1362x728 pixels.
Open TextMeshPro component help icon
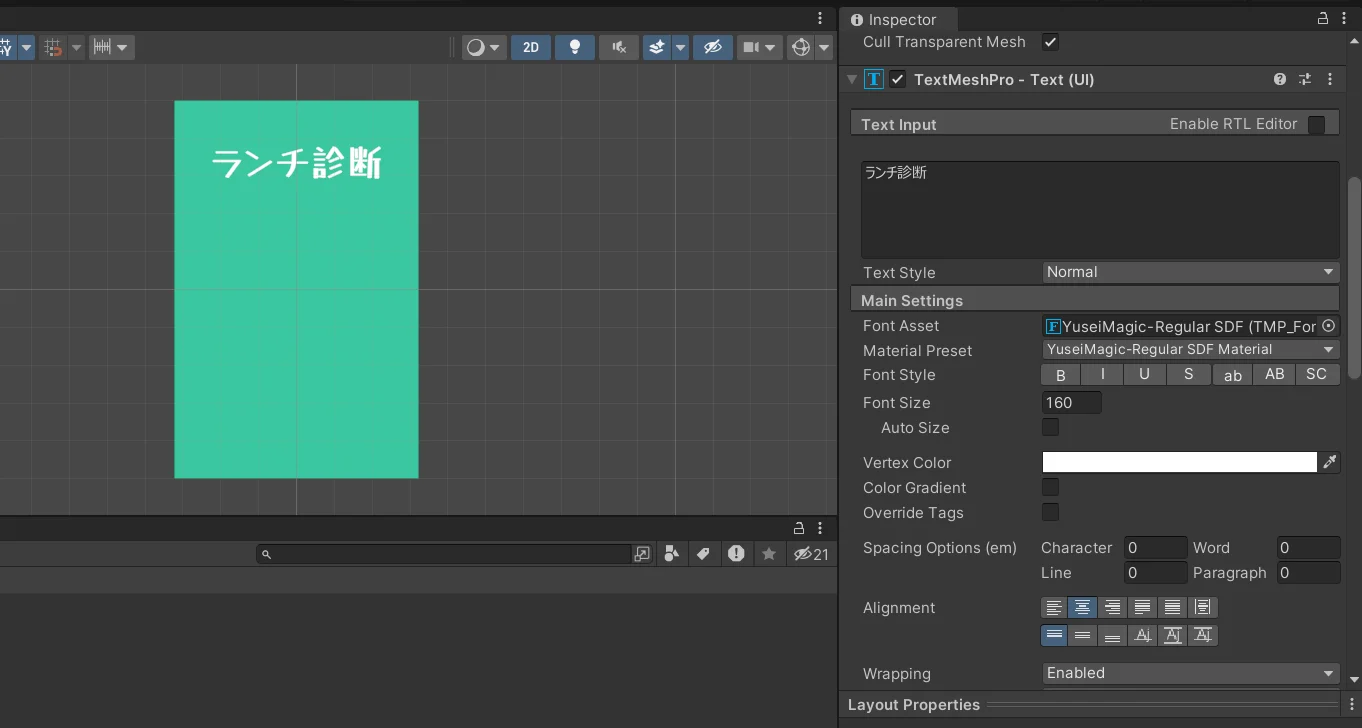pyautogui.click(x=1280, y=79)
